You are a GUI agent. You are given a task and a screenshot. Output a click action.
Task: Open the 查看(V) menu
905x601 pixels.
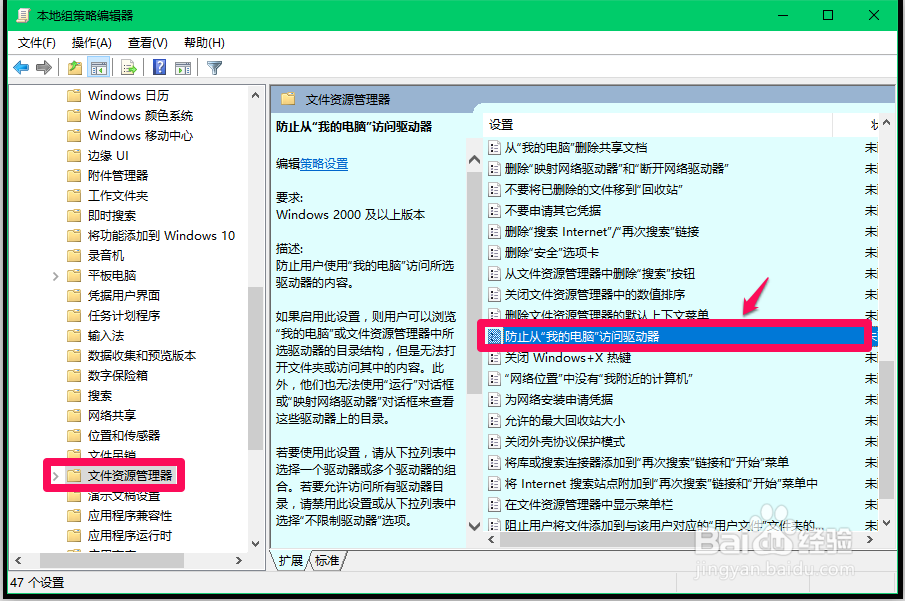point(148,43)
